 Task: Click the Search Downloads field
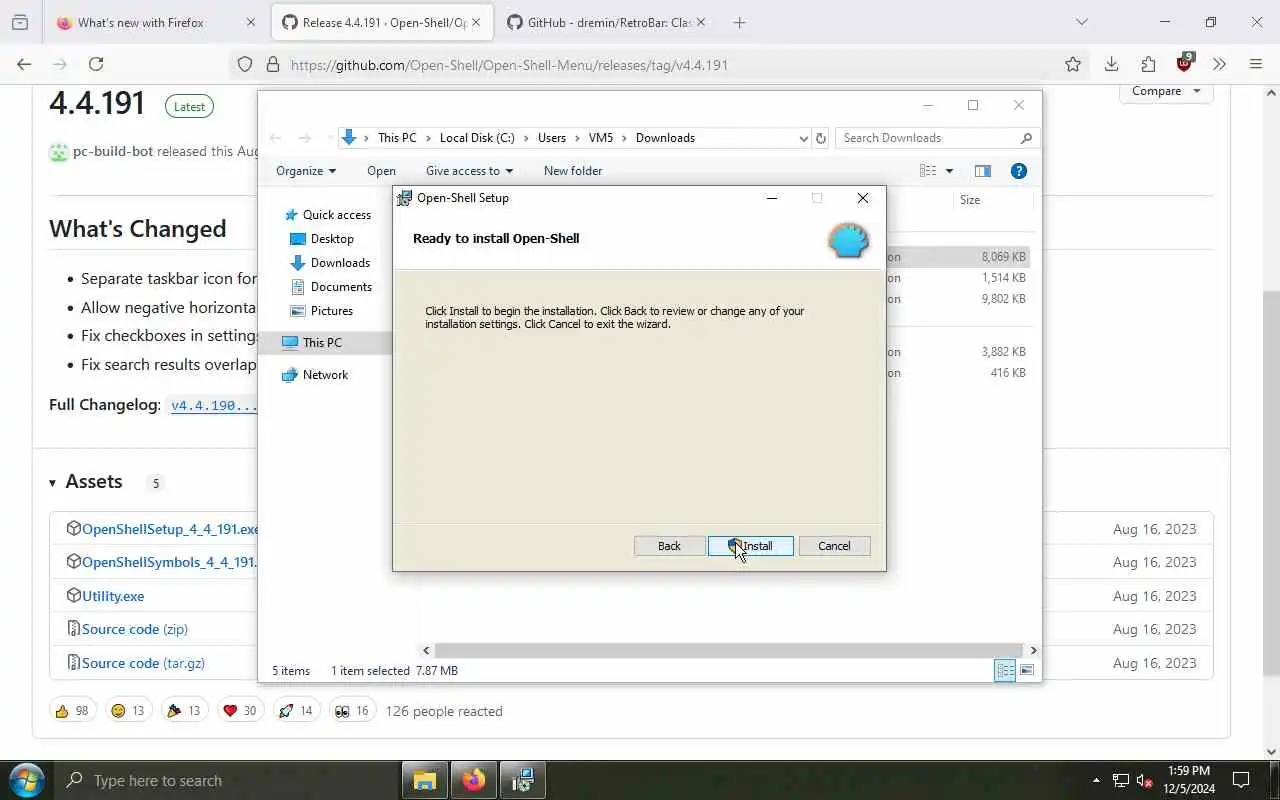[936, 138]
